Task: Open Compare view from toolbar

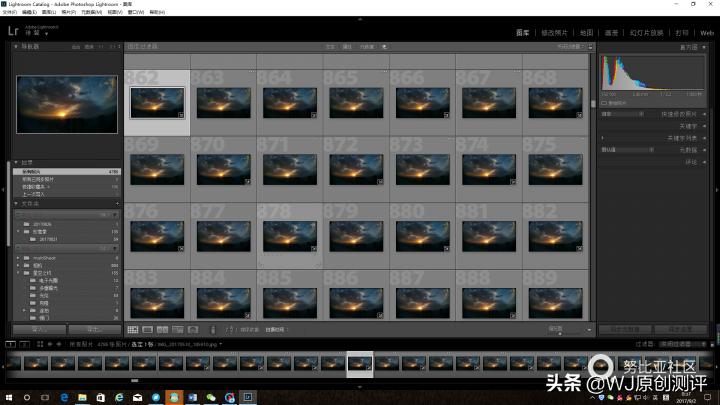Action: click(163, 329)
